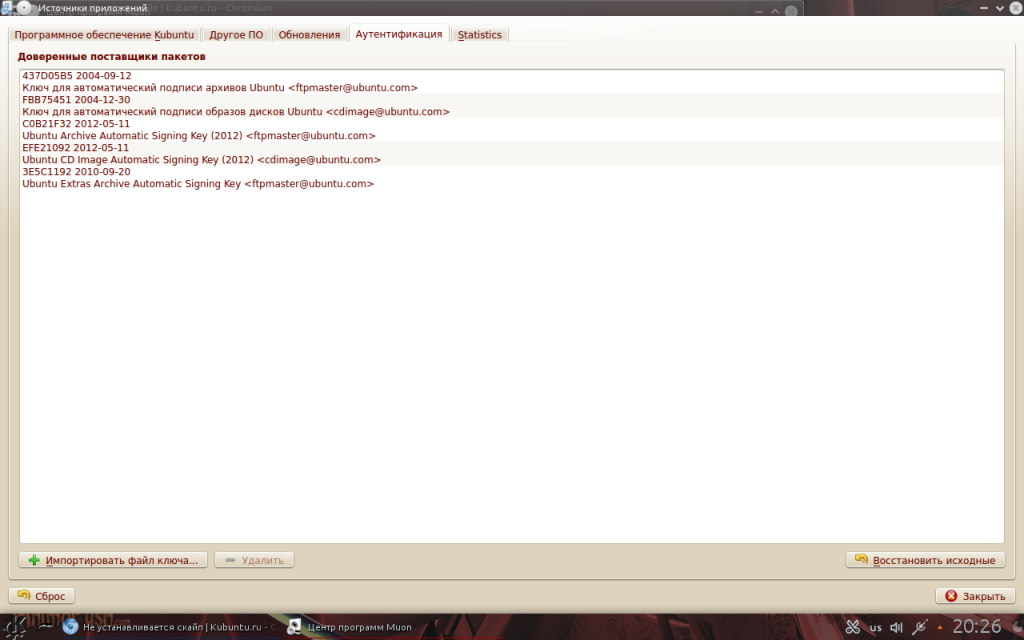Image resolution: width=1024 pixels, height=640 pixels.
Task: Open the volume speaker tray icon
Action: (897, 628)
